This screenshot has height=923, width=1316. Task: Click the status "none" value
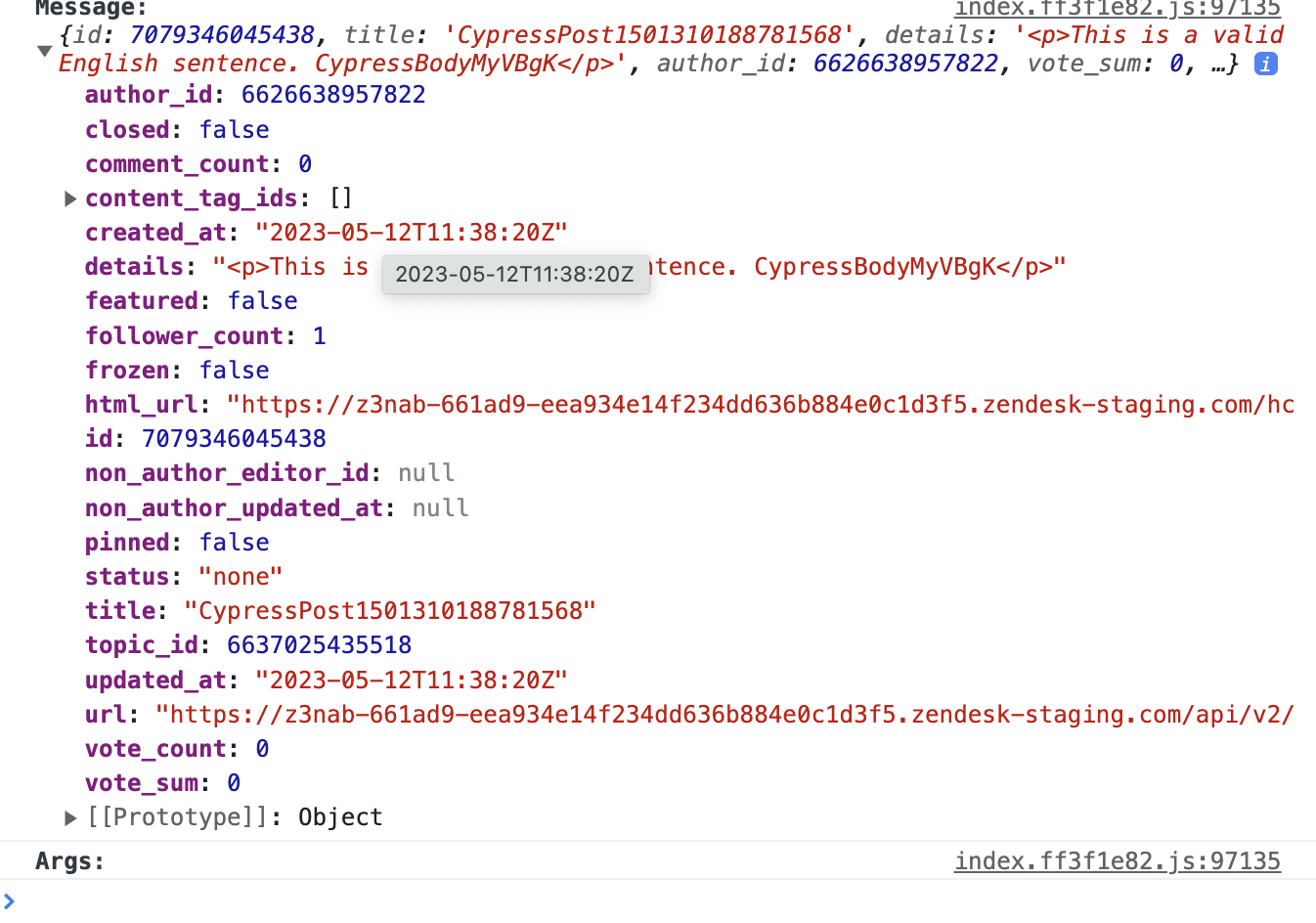pyautogui.click(x=241, y=577)
